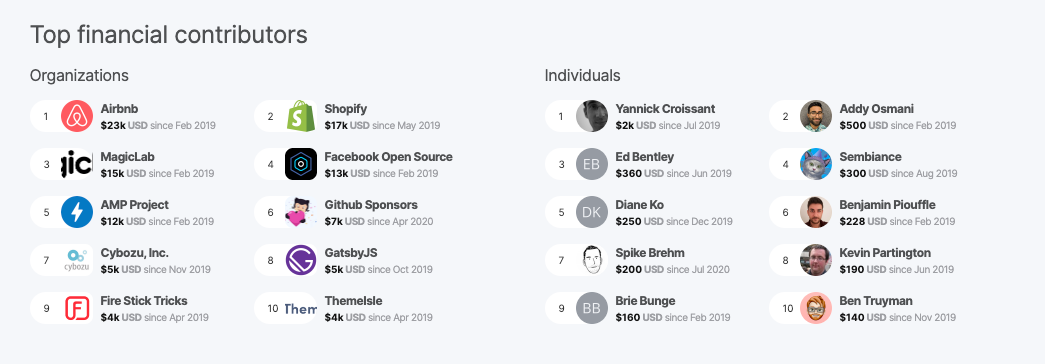The width and height of the screenshot is (1045, 364).
Task: Open Ben Truyman's cartoon avatar
Action: point(816,308)
